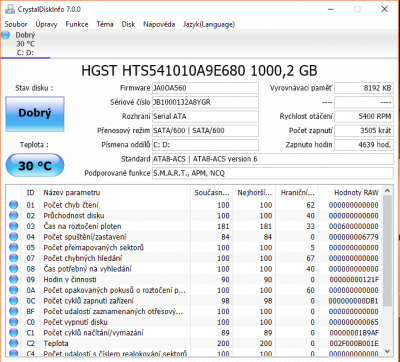Open the Soubor menu

pos(16,24)
